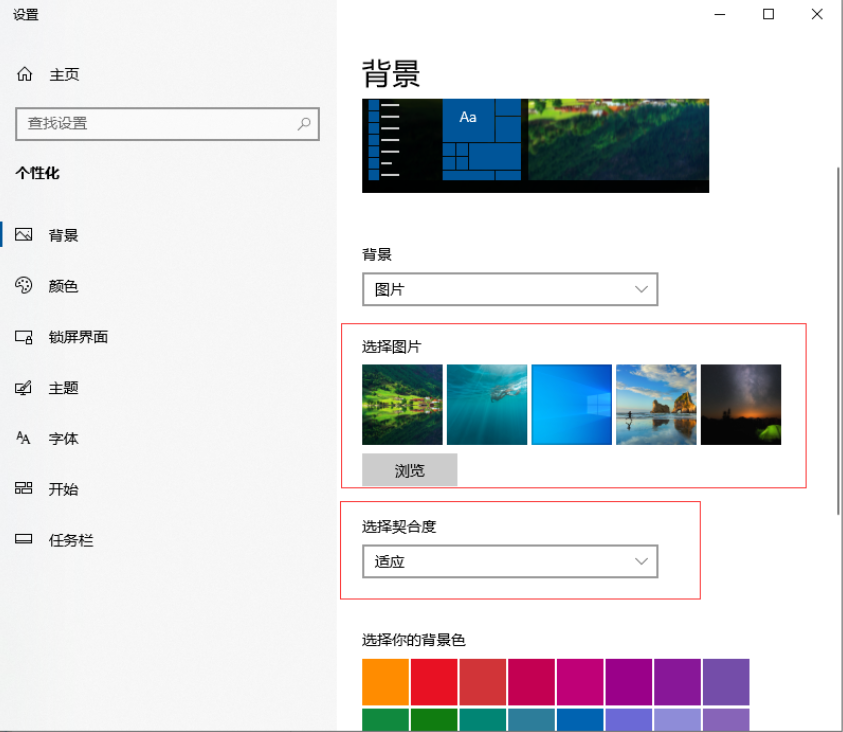The image size is (843, 732).
Task: Open the 选择契合度 fit dropdown showing 适应
Action: [x=510, y=561]
